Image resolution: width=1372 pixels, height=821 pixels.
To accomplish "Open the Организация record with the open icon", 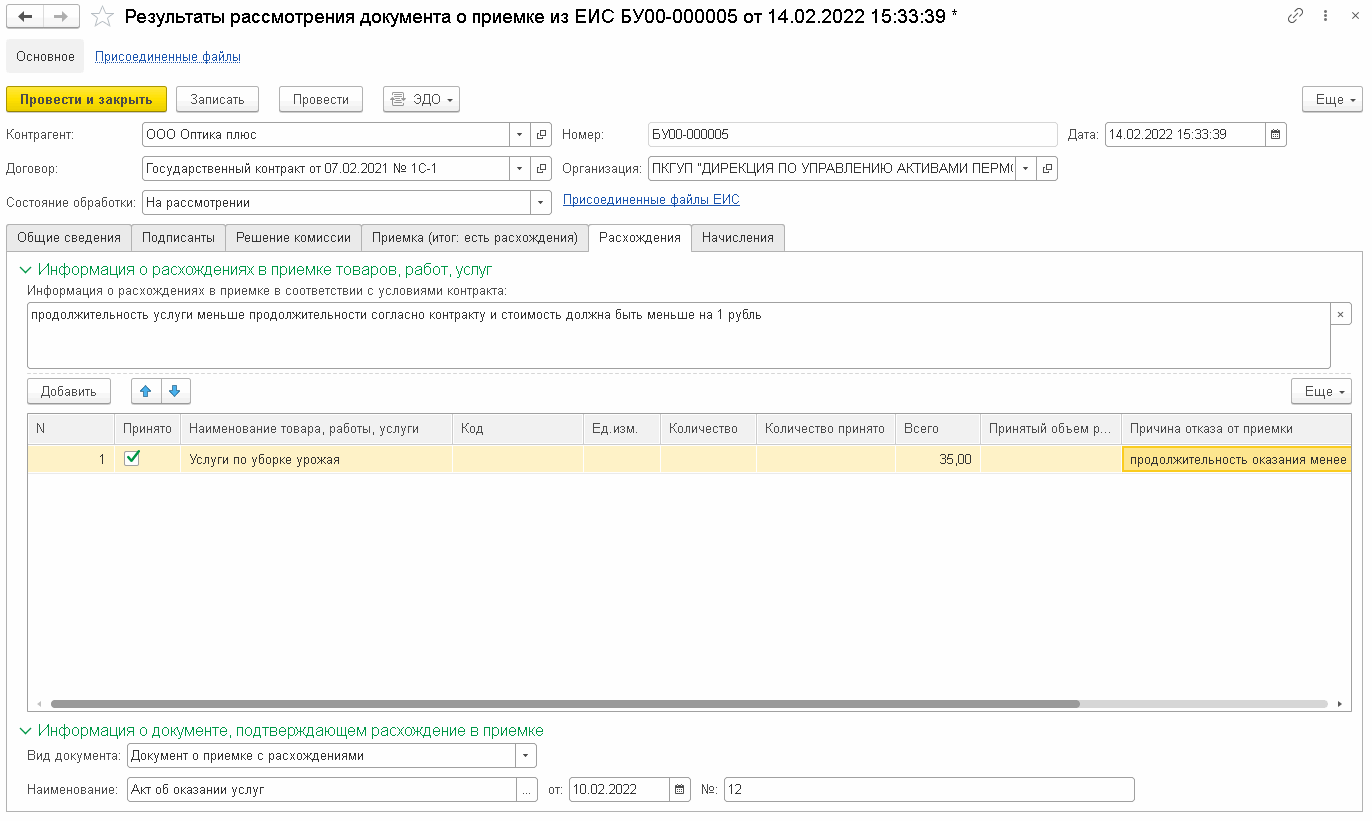I will [1047, 168].
